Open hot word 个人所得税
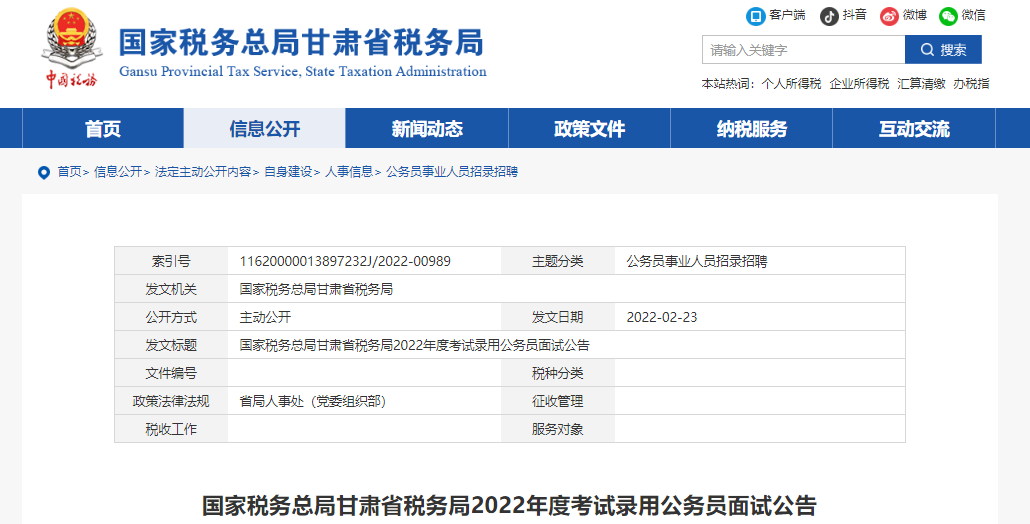This screenshot has height=524, width=1030. pos(791,84)
